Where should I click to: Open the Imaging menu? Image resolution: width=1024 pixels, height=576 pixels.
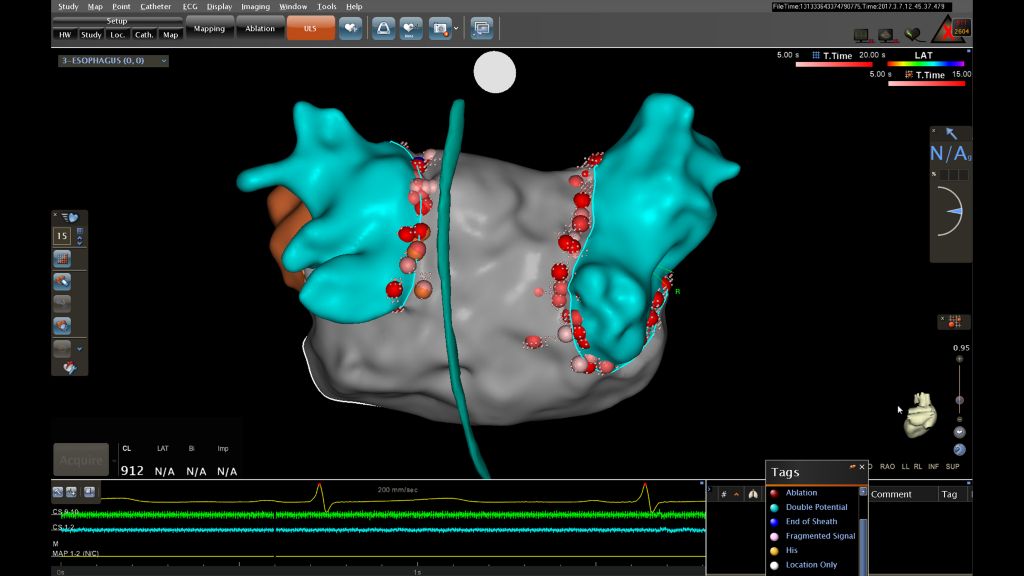(x=255, y=7)
